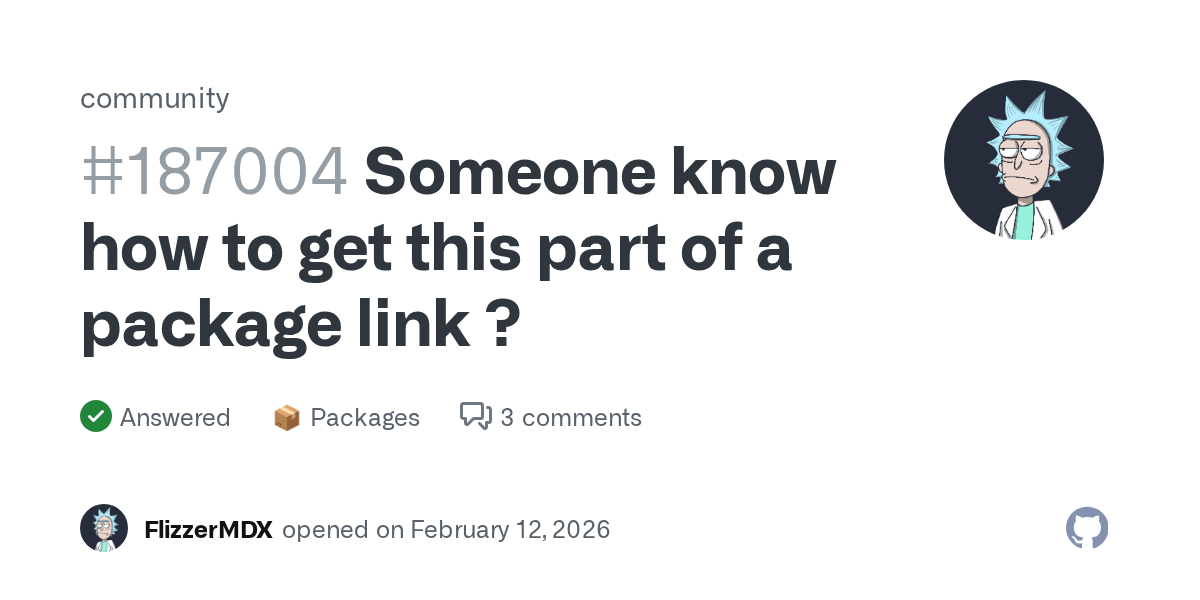Open the FlizzerMDX author profile name
Viewport: 1200px width, 600px height.
[x=208, y=529]
